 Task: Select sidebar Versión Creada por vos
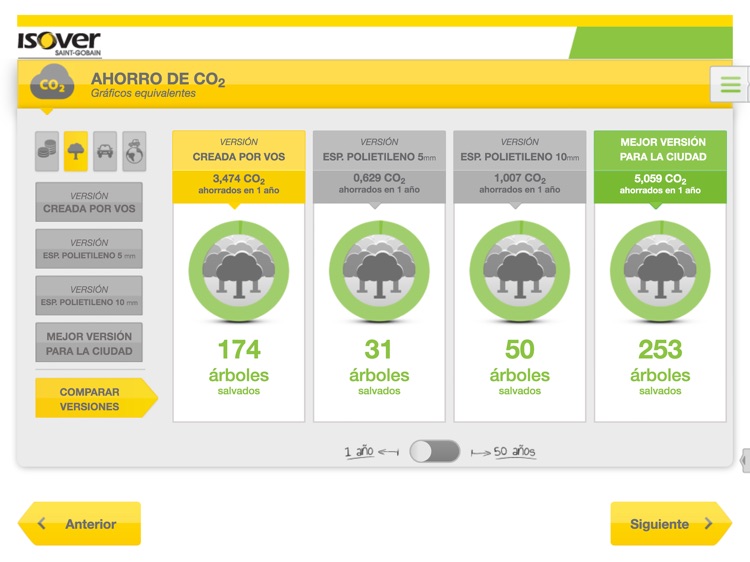click(89, 202)
